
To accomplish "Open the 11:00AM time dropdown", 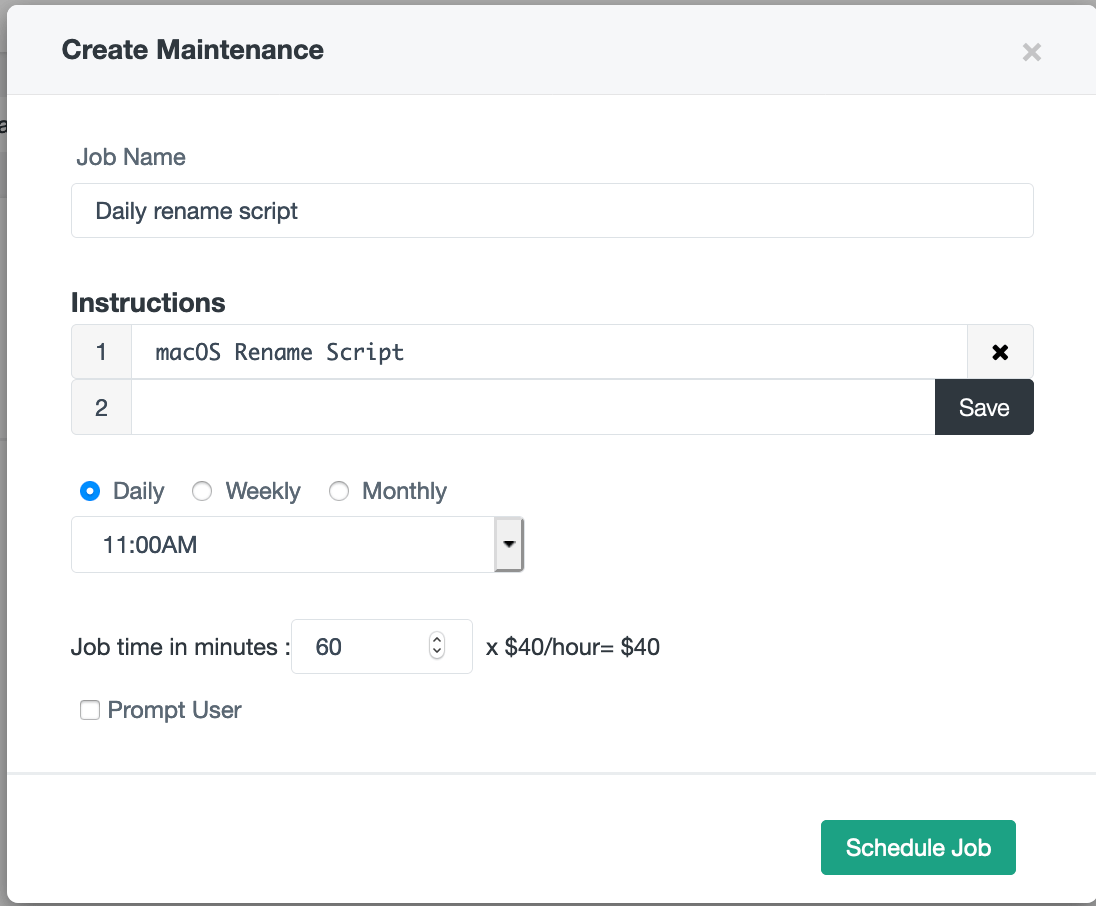I will pos(290,544).
